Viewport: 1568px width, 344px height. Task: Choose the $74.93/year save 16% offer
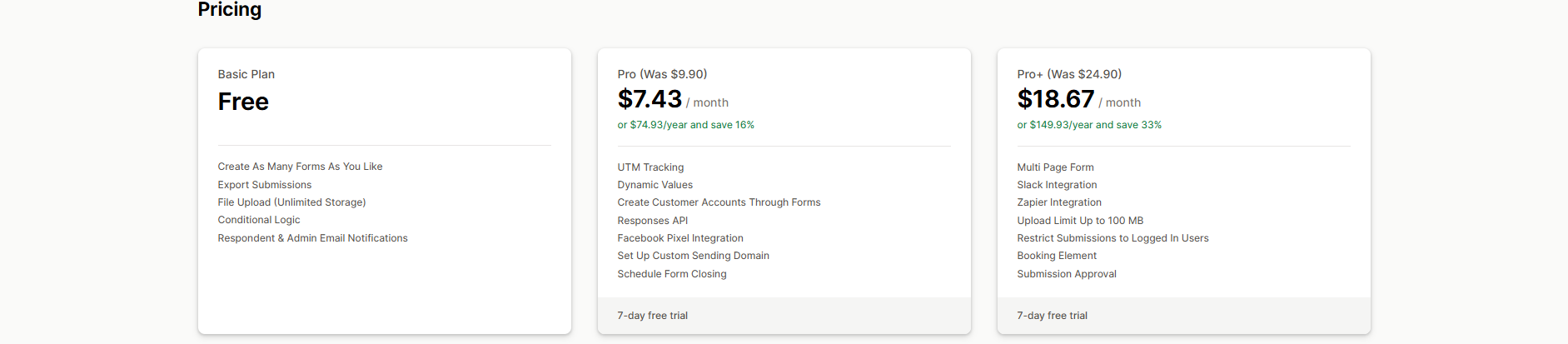click(685, 125)
